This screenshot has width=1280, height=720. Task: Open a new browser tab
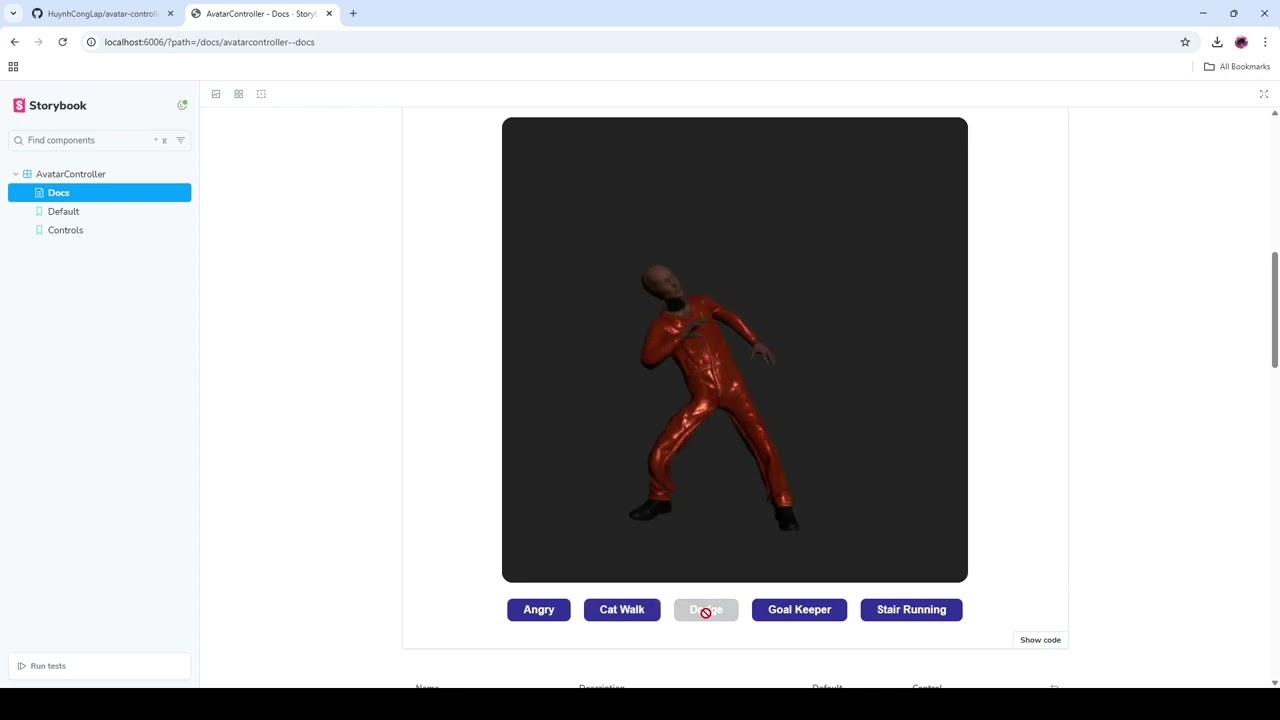pos(353,14)
